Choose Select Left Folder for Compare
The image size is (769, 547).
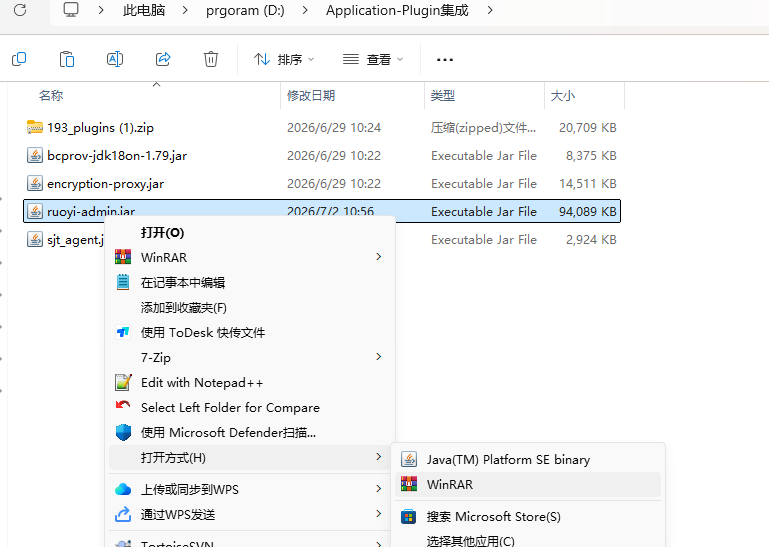click(251, 407)
